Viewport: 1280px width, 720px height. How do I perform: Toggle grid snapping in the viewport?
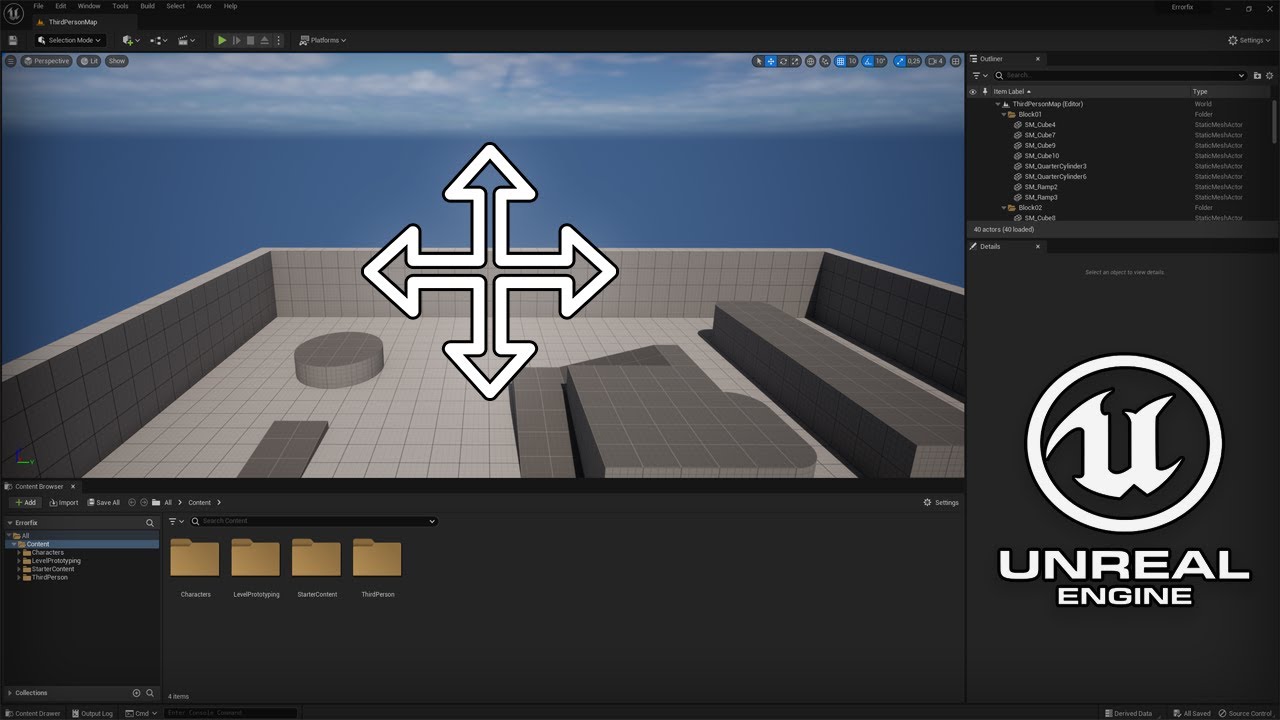click(x=840, y=61)
